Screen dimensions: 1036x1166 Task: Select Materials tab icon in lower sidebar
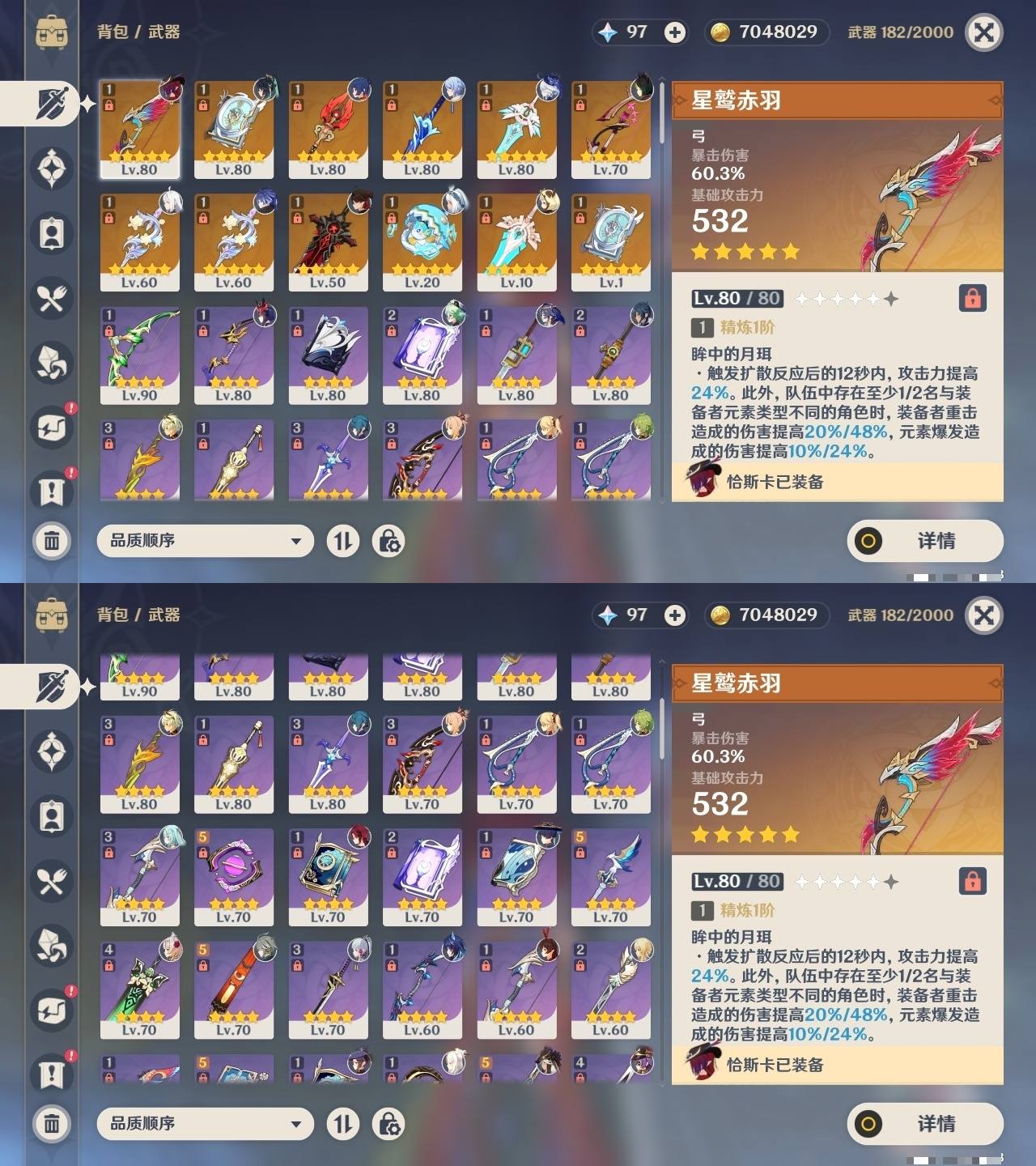point(52,946)
